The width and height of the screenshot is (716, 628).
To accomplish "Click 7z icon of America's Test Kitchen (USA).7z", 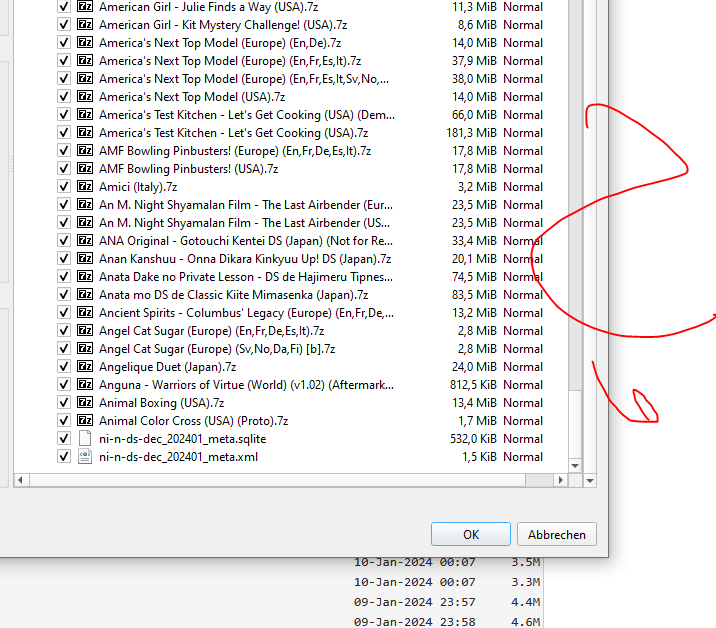I will coord(85,132).
